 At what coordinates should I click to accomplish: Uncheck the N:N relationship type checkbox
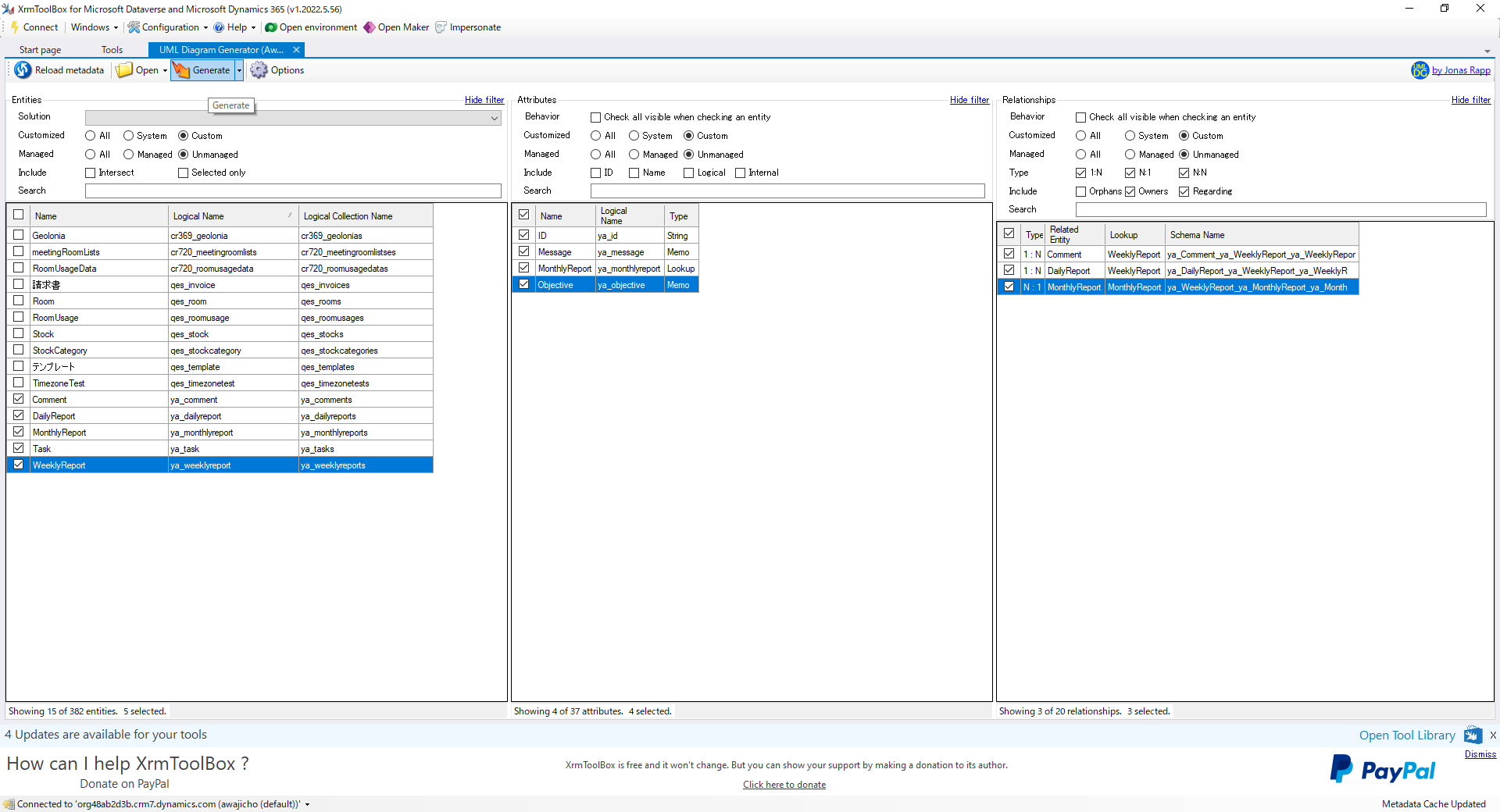point(1184,173)
